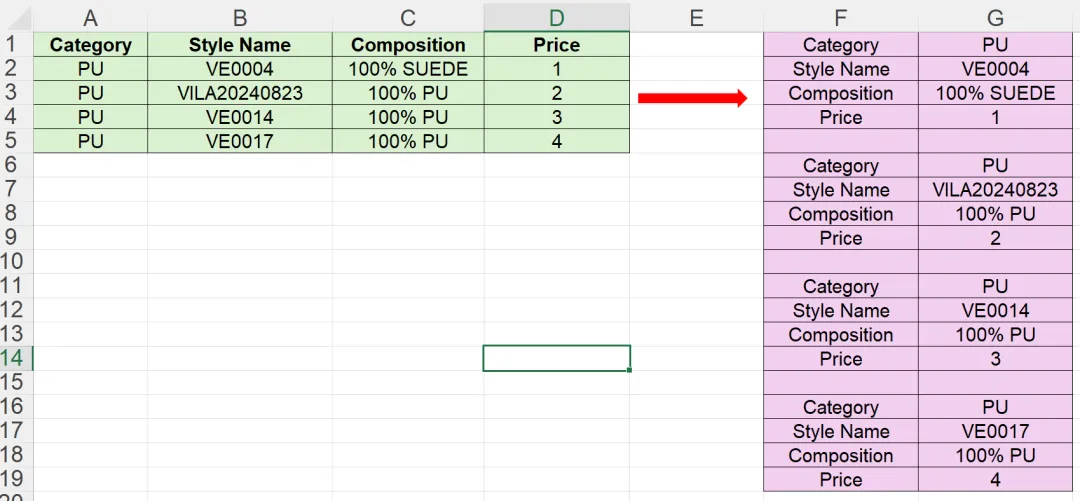Click the empty selected cell D14
Screen dimensions: 1080x501
[x=556, y=358]
